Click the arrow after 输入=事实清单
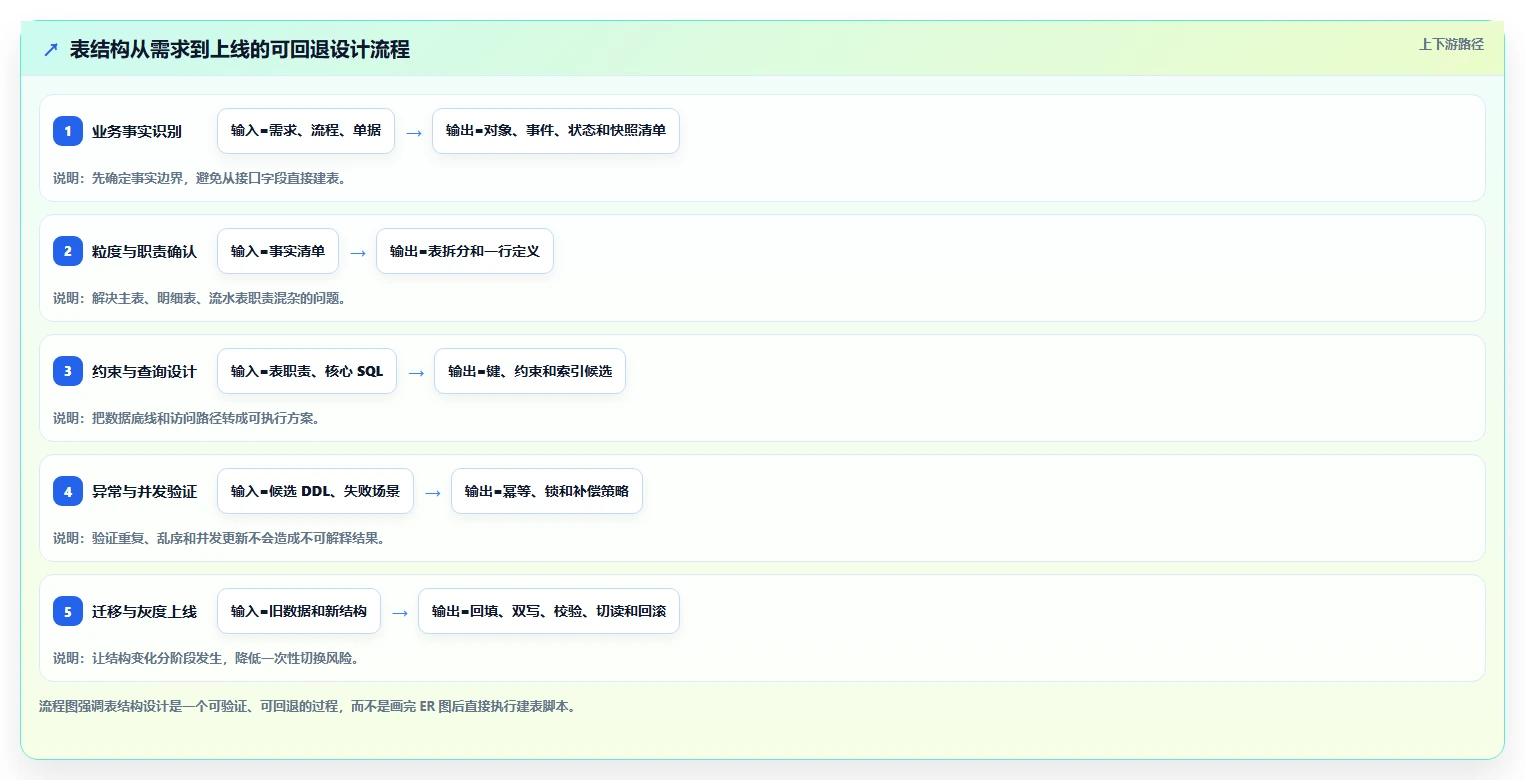1525x780 pixels. [357, 252]
